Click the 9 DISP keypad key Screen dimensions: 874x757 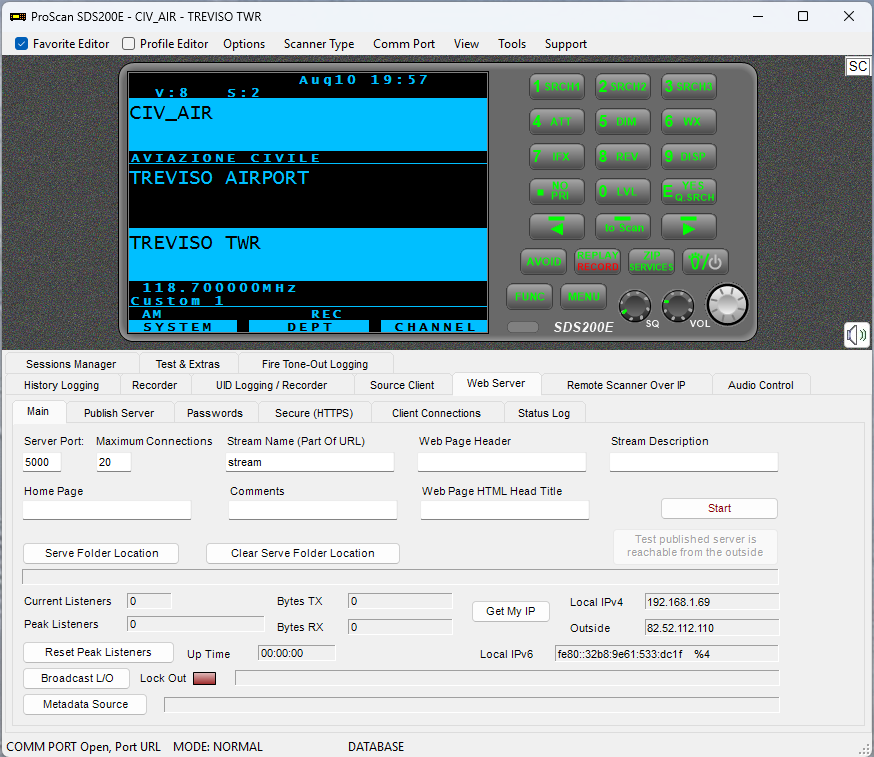coord(688,157)
